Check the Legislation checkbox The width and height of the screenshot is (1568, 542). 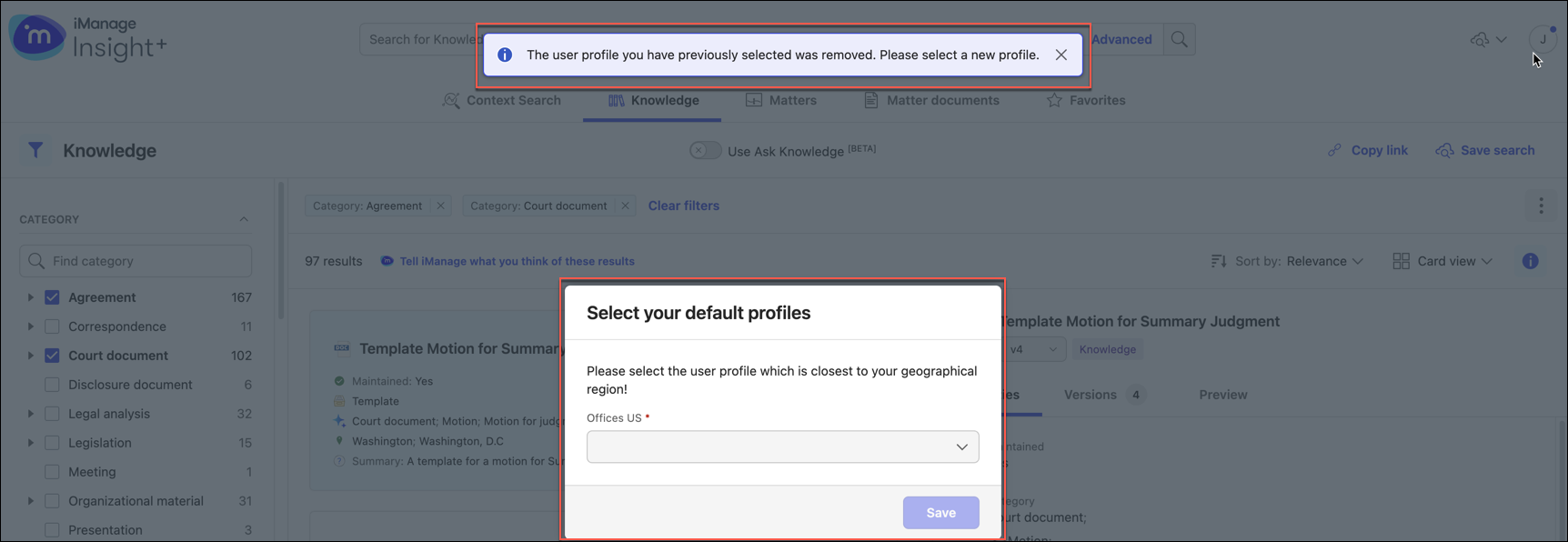[52, 443]
